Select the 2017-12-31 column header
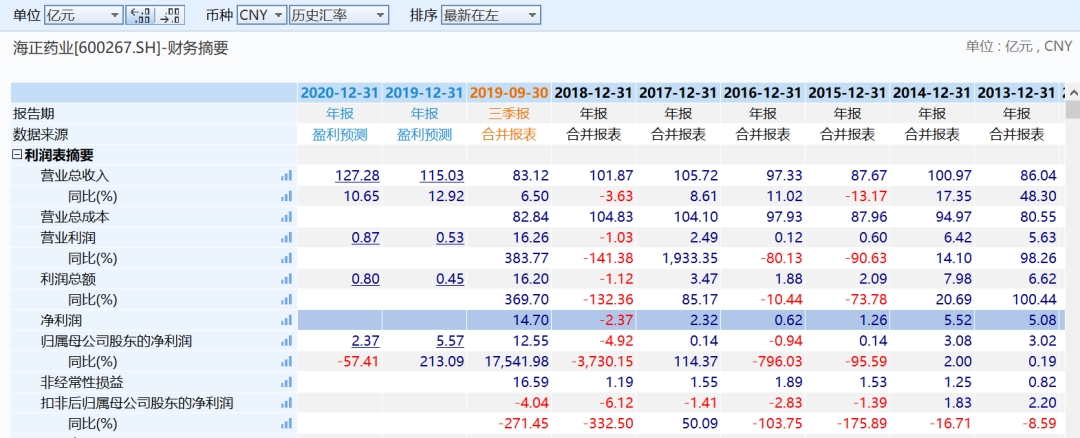Image resolution: width=1080 pixels, height=438 pixels. 678,92
